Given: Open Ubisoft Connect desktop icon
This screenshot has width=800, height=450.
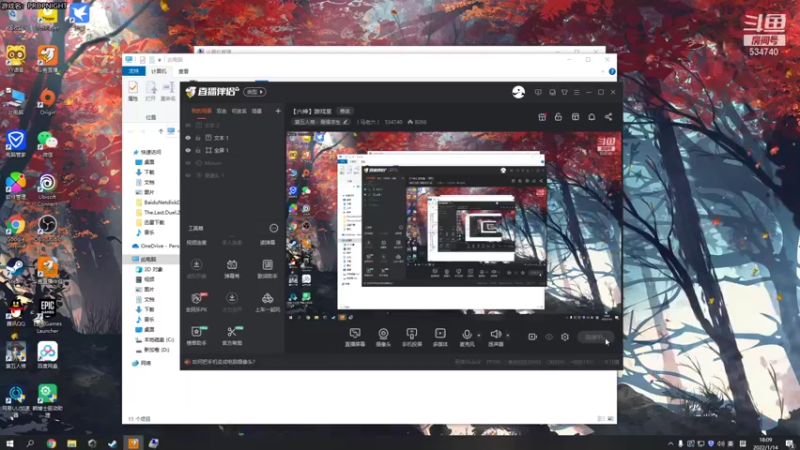Looking at the screenshot, I should (x=47, y=188).
